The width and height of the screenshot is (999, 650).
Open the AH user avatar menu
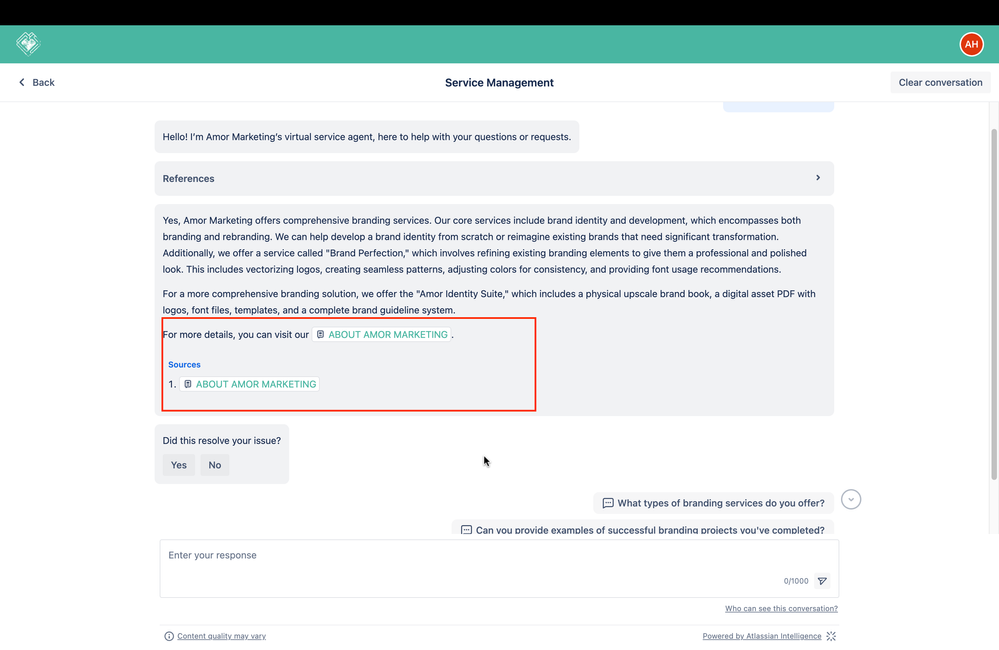pyautogui.click(x=971, y=44)
